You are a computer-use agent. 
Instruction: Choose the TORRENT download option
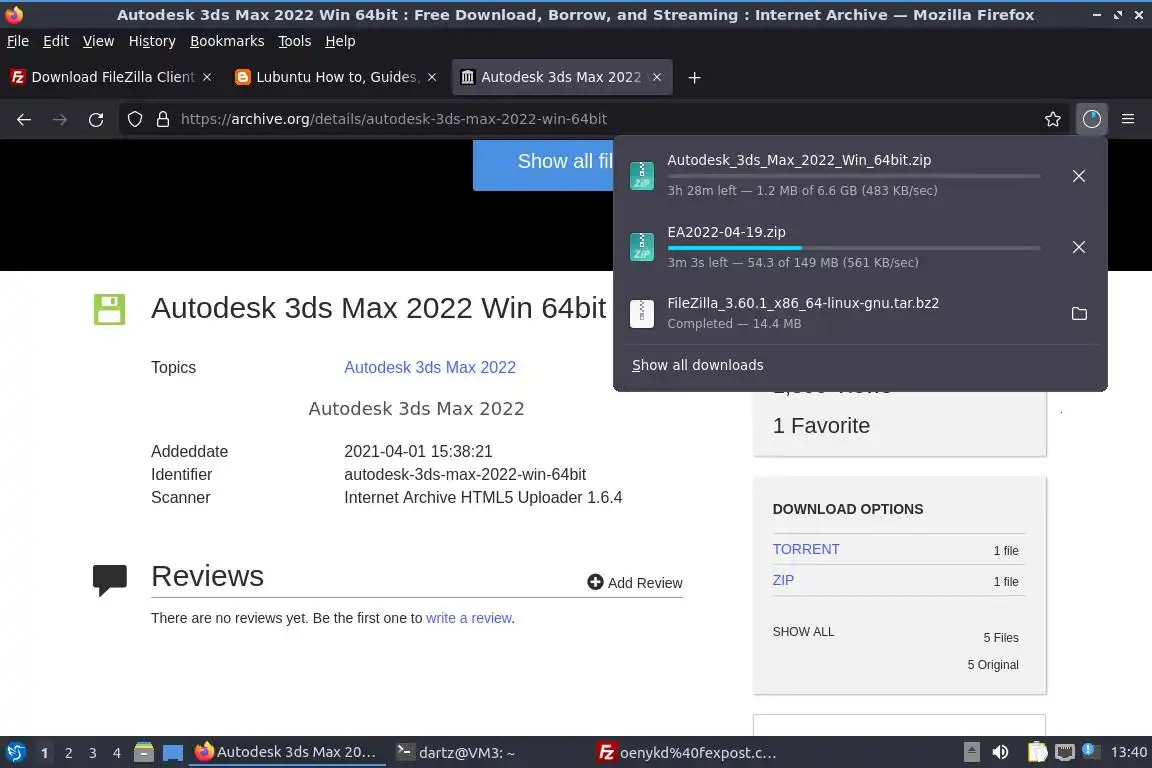click(806, 549)
